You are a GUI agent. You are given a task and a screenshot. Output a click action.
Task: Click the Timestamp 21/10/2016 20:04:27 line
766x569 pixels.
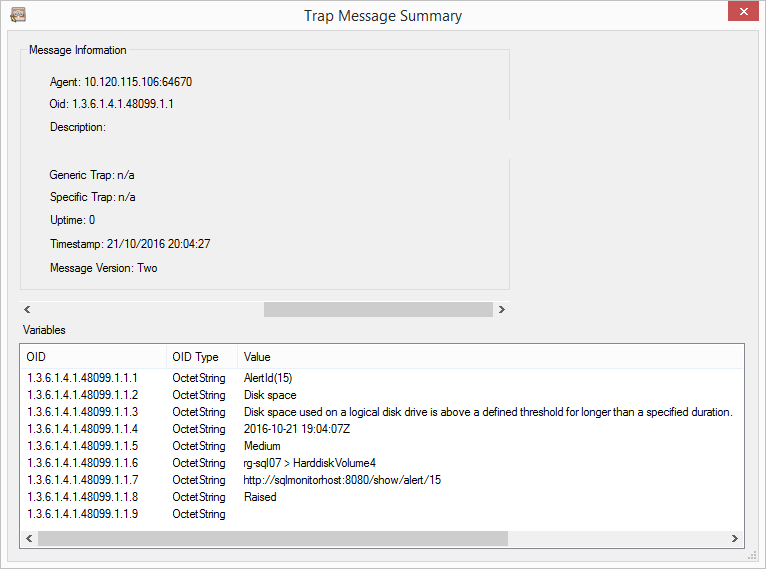coord(130,244)
